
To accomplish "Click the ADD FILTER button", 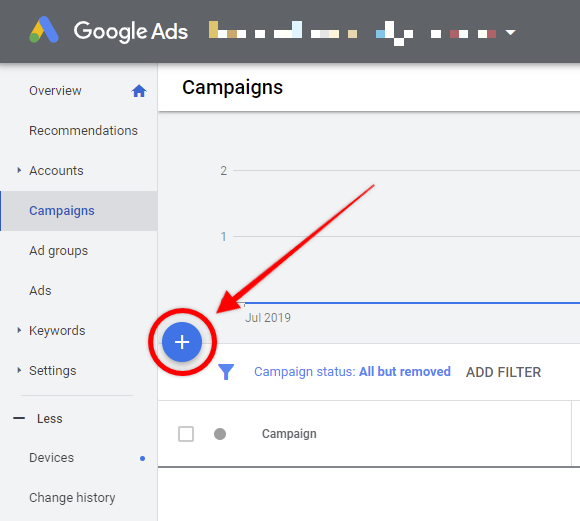I will pyautogui.click(x=503, y=372).
